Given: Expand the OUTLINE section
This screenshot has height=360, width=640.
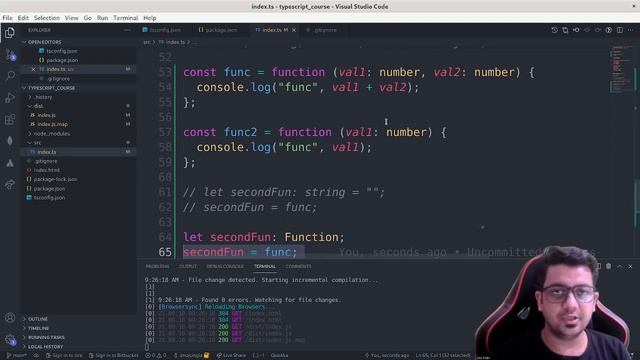Looking at the screenshot, I should pos(79,319).
